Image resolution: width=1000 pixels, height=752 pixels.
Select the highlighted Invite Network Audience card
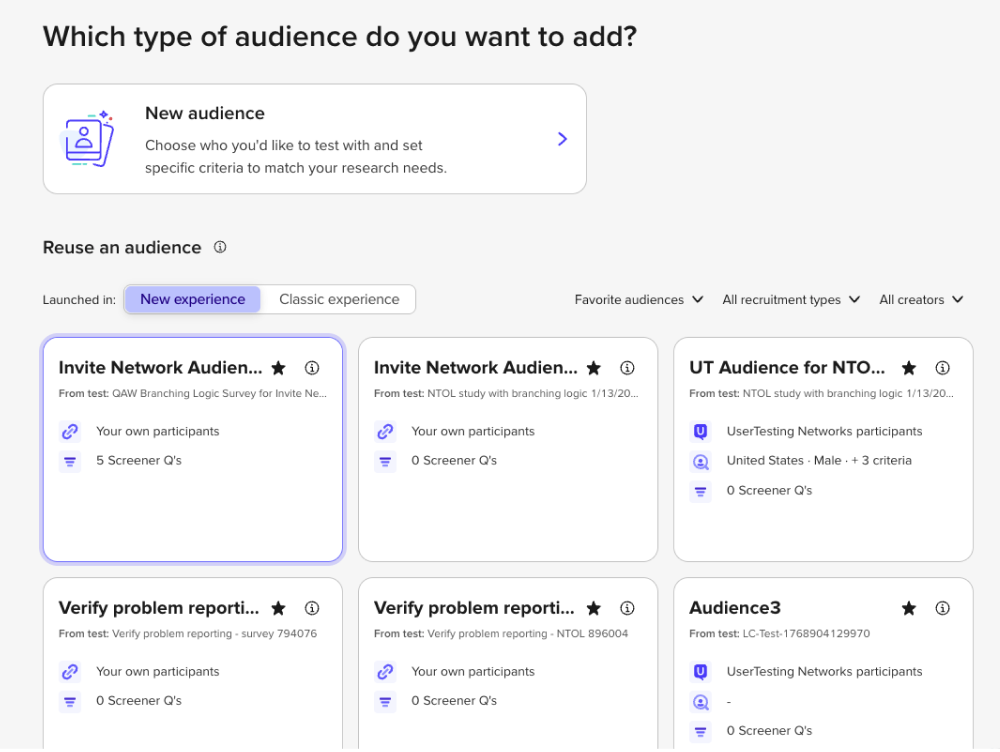(x=192, y=449)
